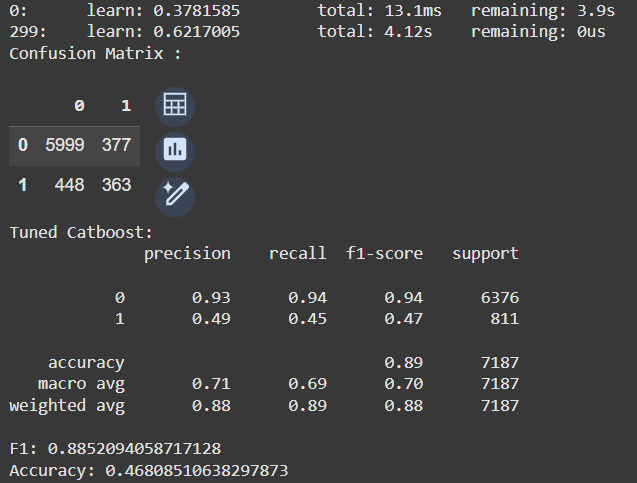Click confusion matrix column header 1
This screenshot has height=483, width=637.
(126, 106)
